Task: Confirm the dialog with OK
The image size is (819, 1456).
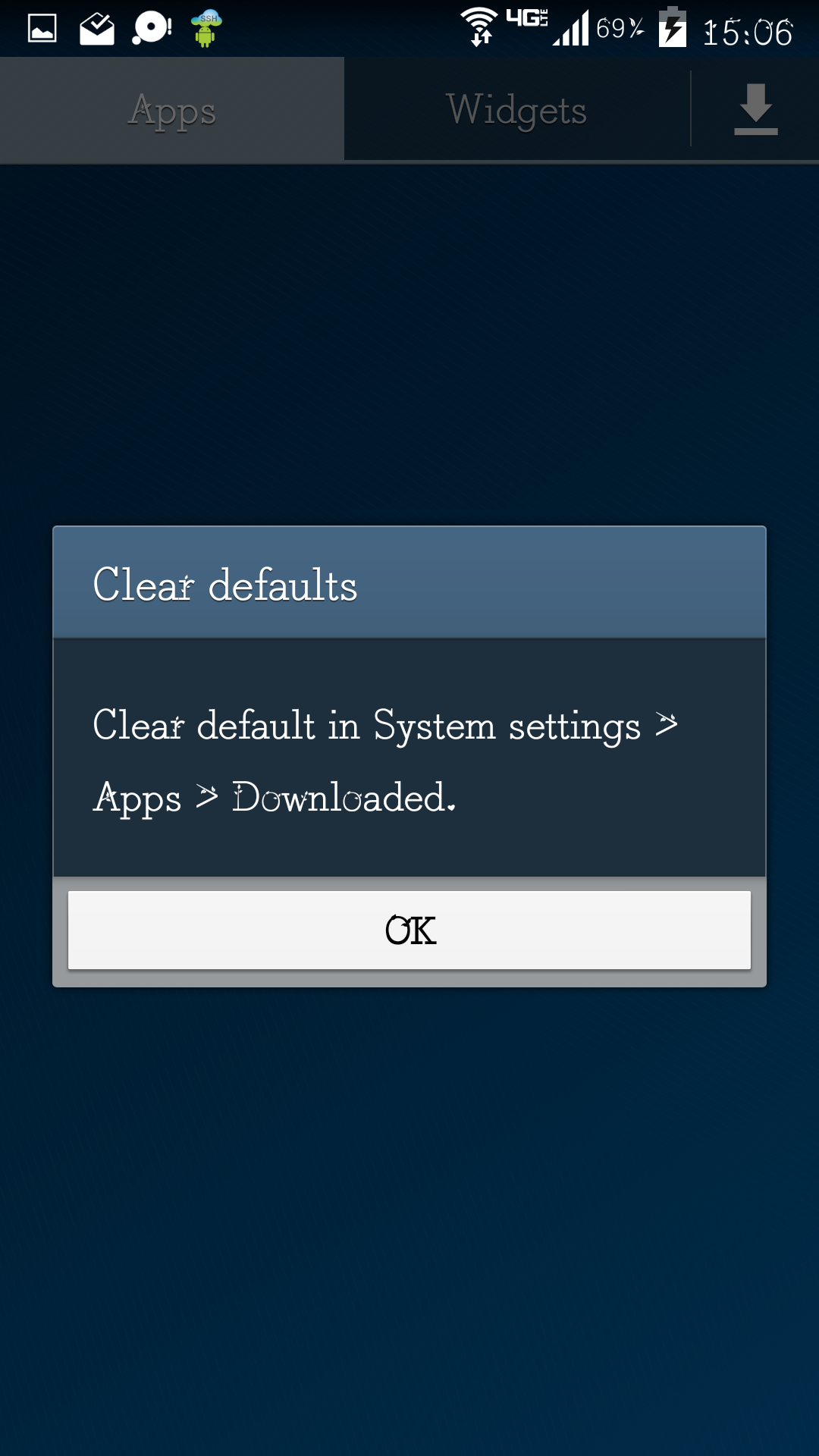Action: click(409, 930)
